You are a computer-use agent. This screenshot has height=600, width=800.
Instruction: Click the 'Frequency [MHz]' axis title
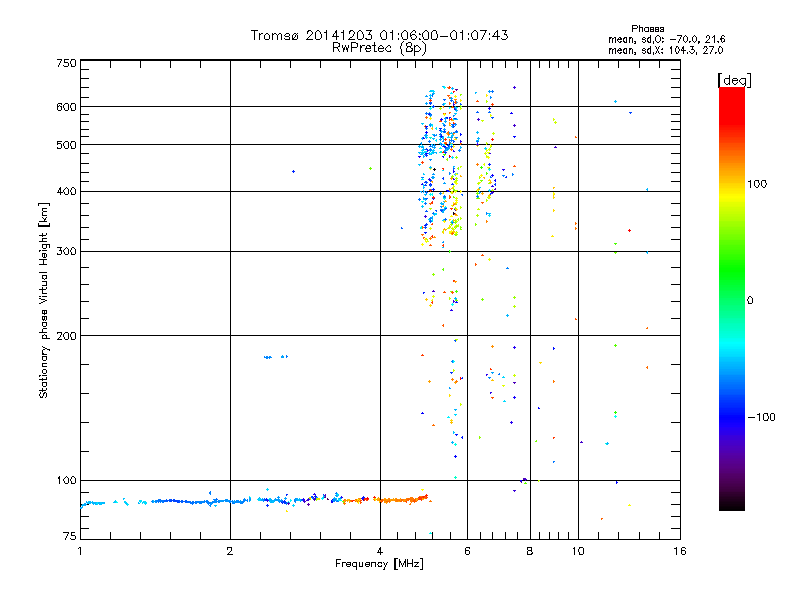click(379, 564)
